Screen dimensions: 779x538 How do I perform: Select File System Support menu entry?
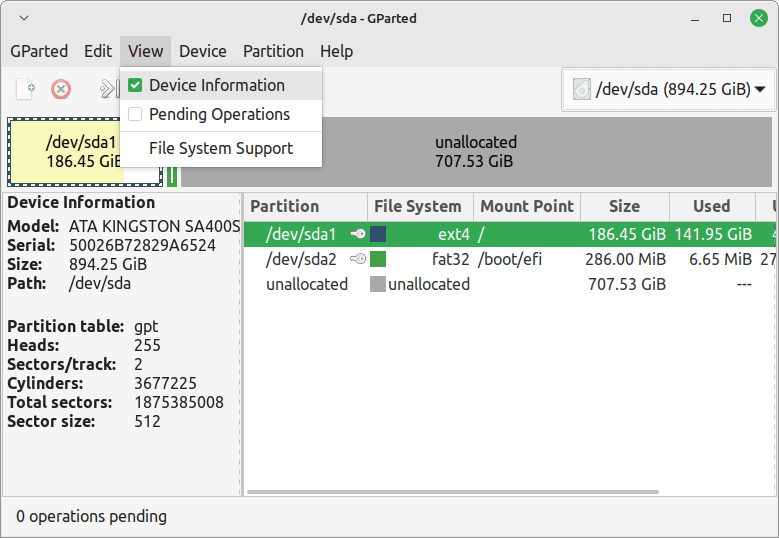[x=220, y=148]
